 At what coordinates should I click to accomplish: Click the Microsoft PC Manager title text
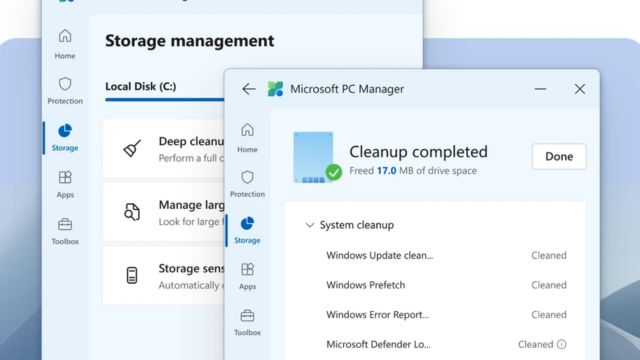pyautogui.click(x=347, y=89)
